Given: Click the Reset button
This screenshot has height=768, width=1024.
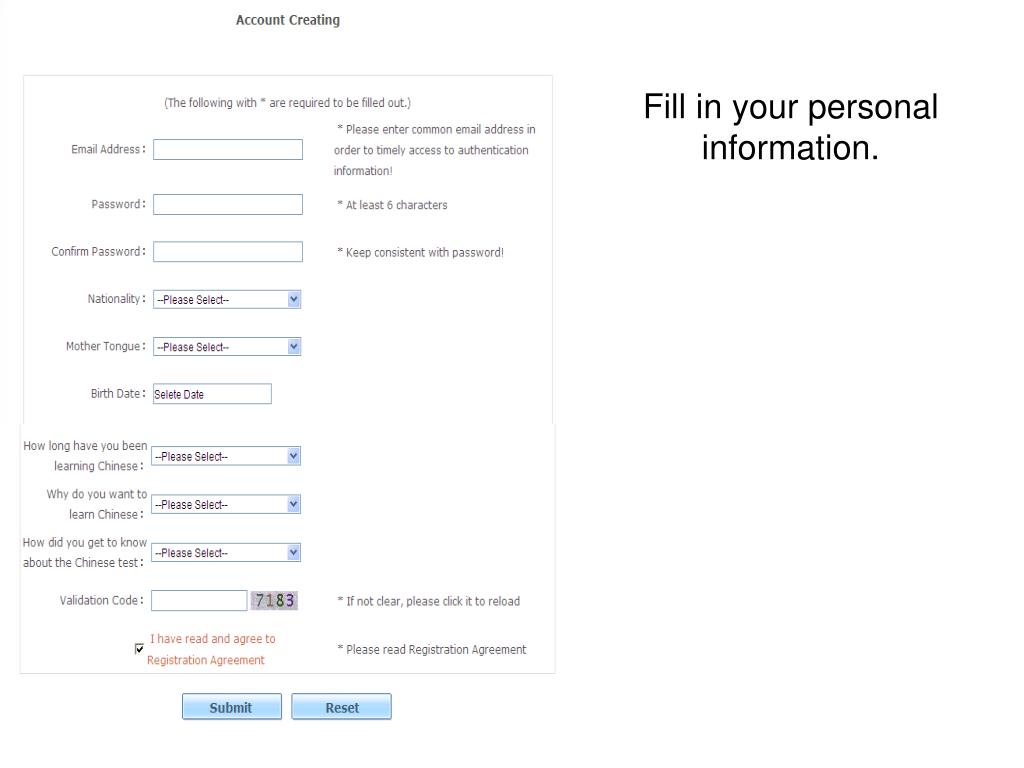Looking at the screenshot, I should coord(342,707).
